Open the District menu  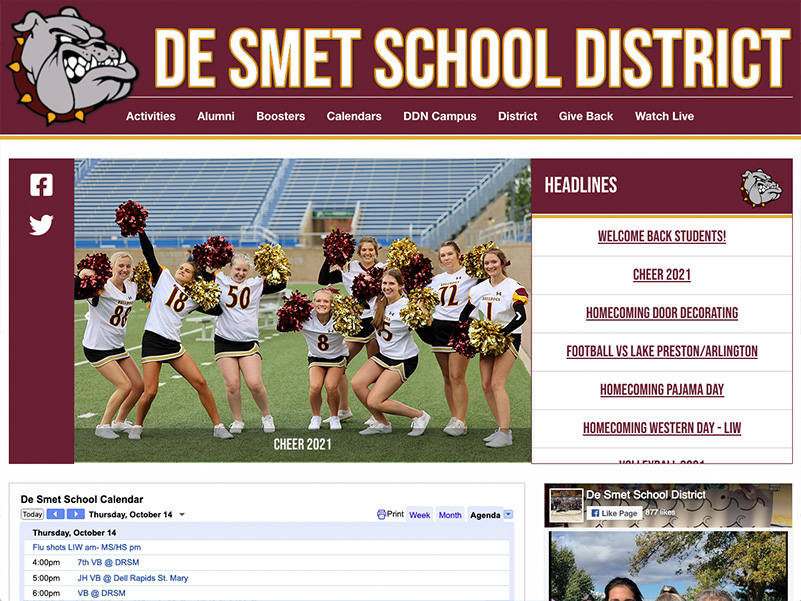517,116
